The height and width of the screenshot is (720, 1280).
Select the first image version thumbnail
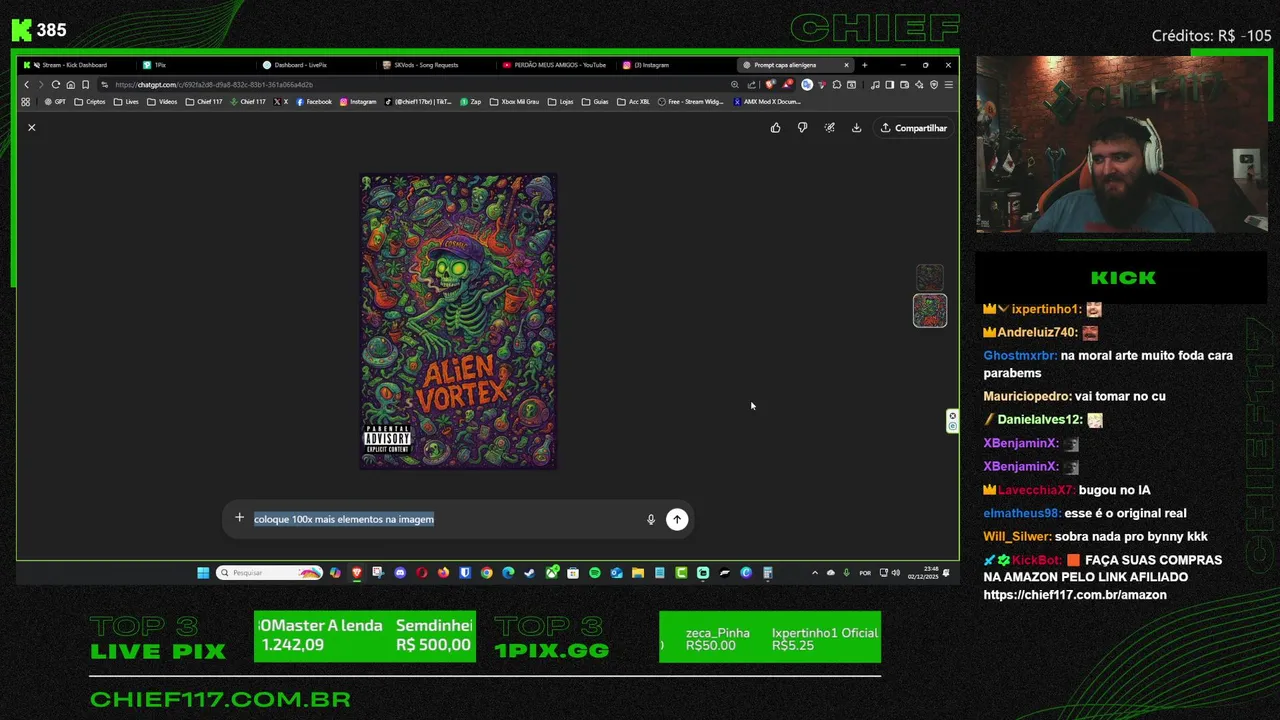(x=930, y=277)
